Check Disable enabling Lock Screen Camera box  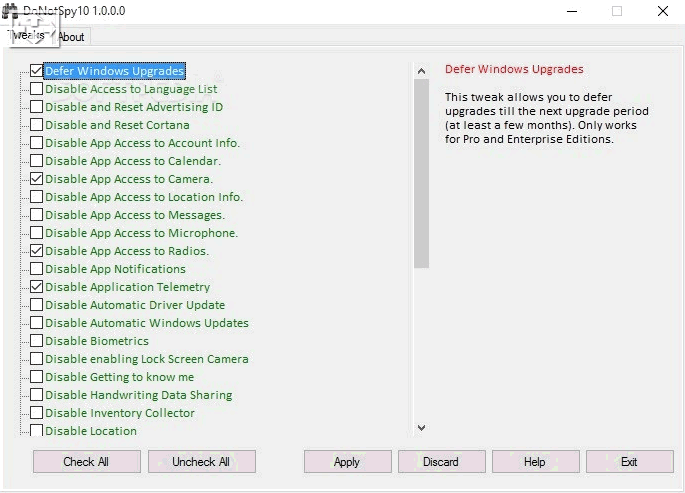(x=37, y=359)
